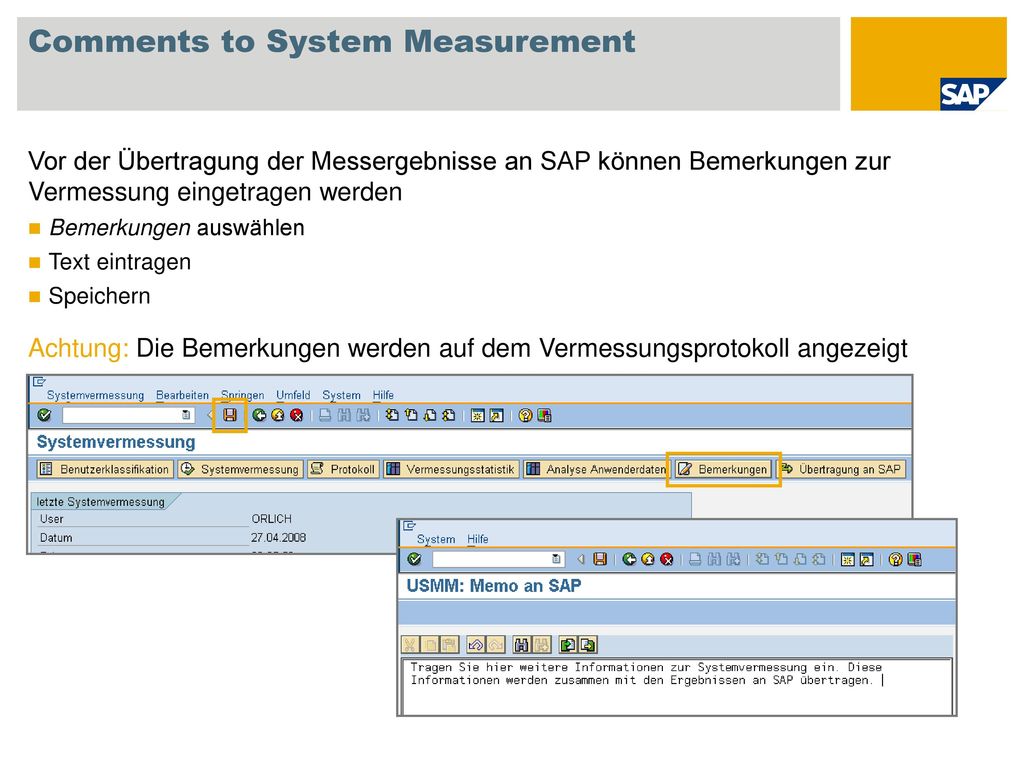
Task: Click Customize Local Layout icon in Systemvermessung toolbar
Action: tap(544, 415)
